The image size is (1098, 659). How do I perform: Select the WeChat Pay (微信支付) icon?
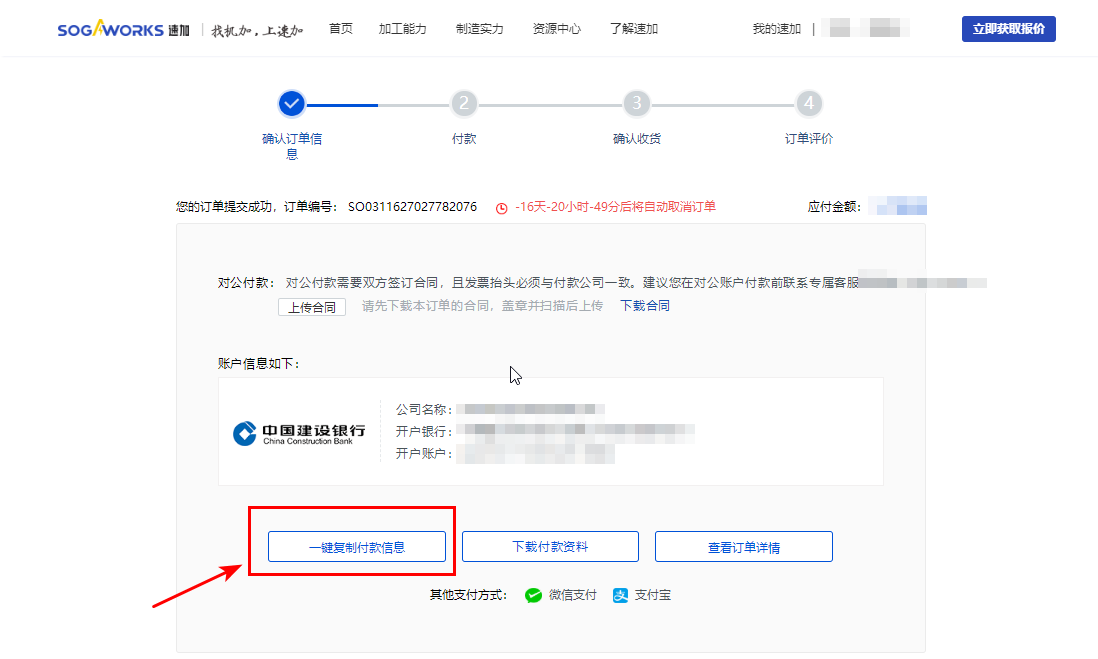coord(534,595)
